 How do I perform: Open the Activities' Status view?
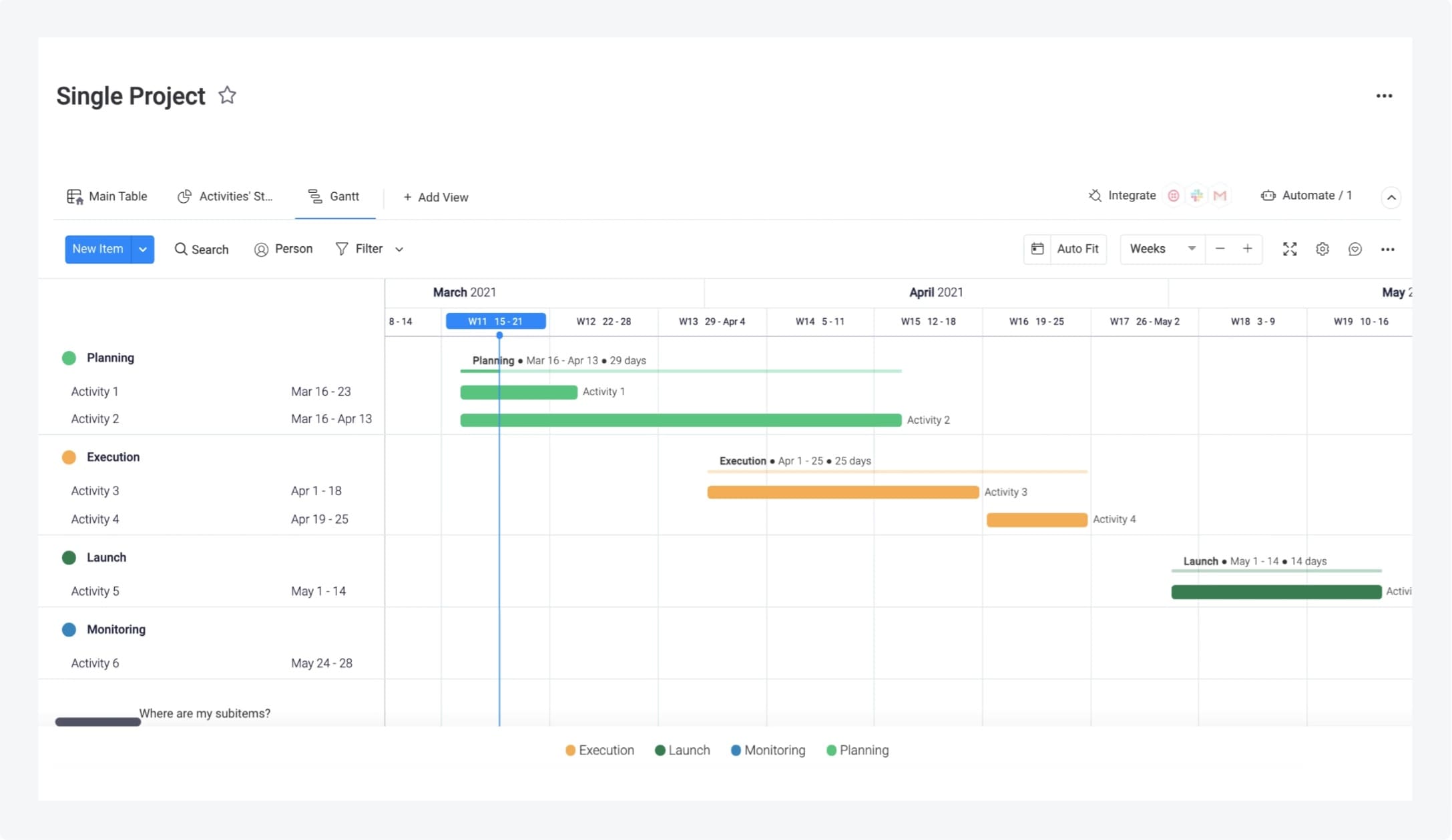coord(227,195)
